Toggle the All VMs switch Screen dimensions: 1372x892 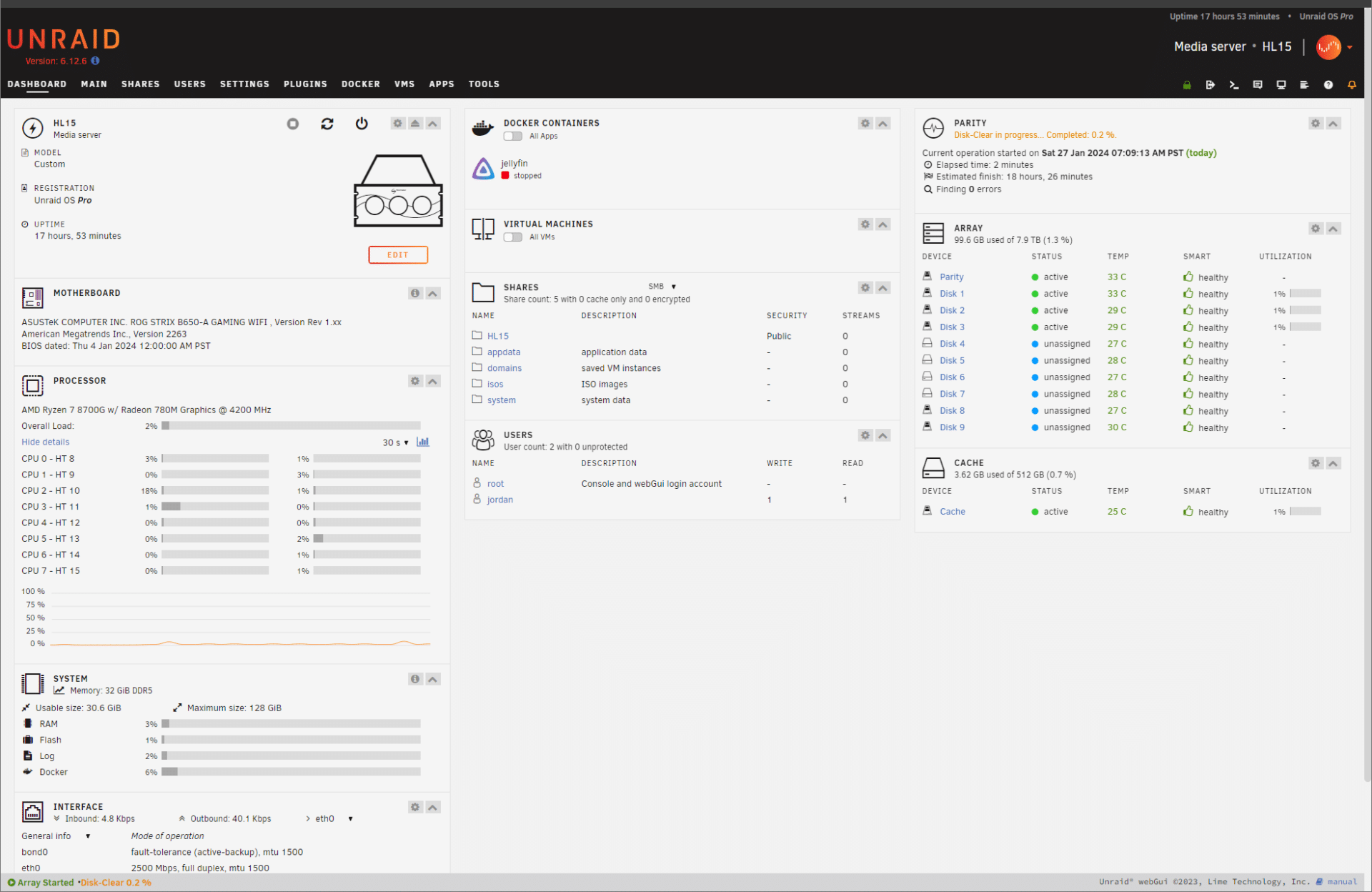click(x=513, y=237)
